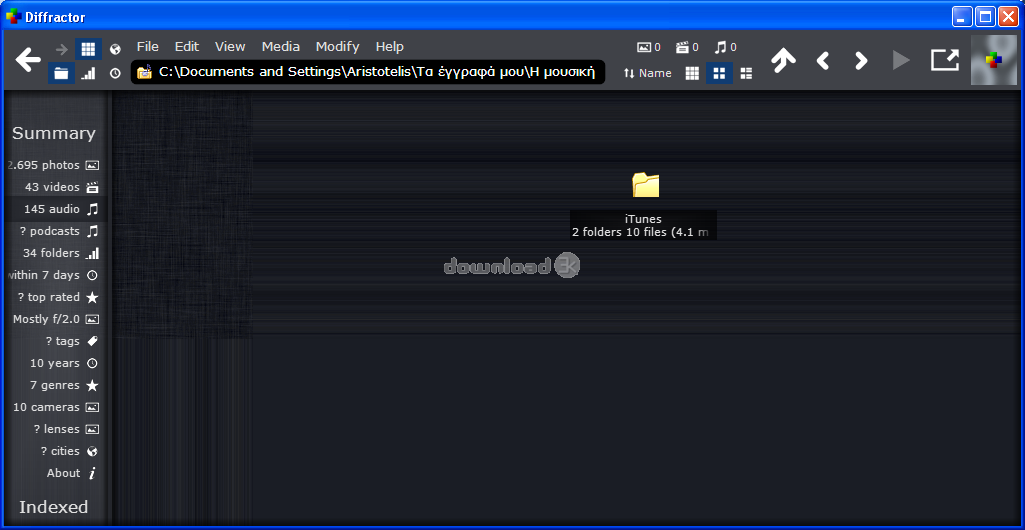The height and width of the screenshot is (530, 1025).
Task: Click the top rated star icon
Action: tap(92, 297)
